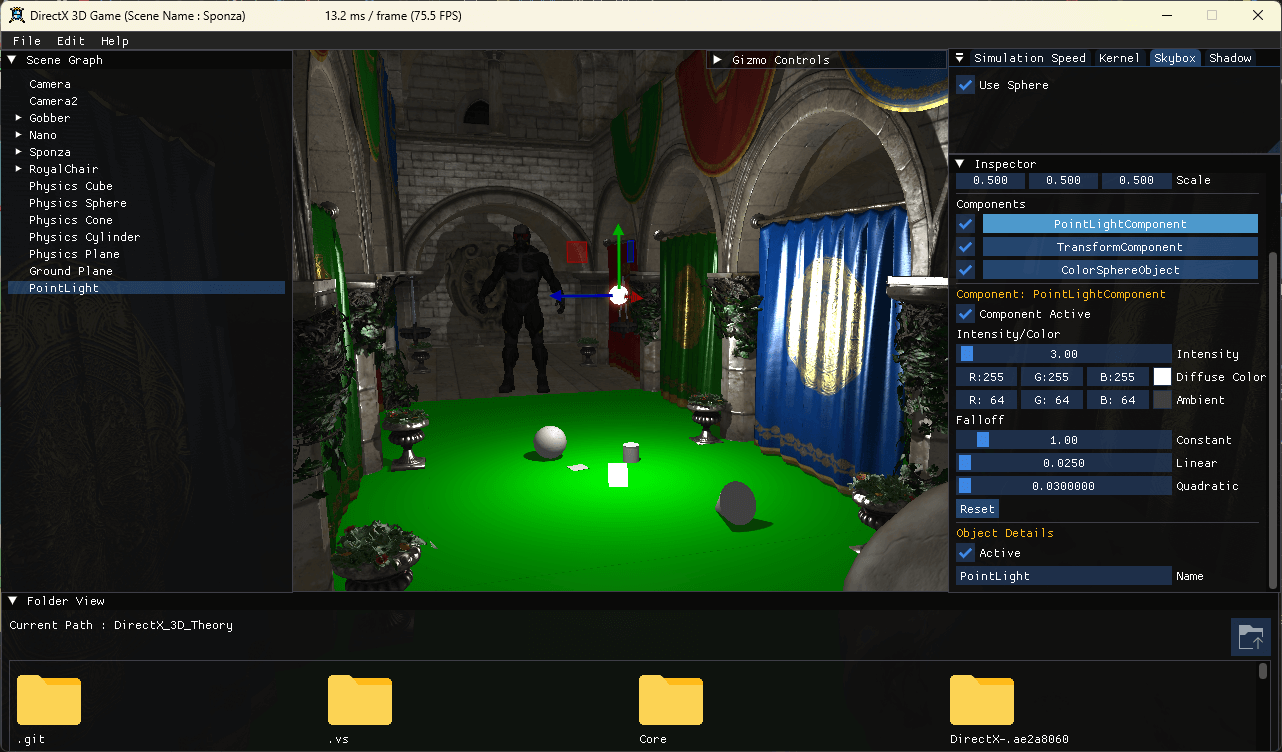Collapse the Folder View panel
Image resolution: width=1282 pixels, height=752 pixels.
(12, 601)
